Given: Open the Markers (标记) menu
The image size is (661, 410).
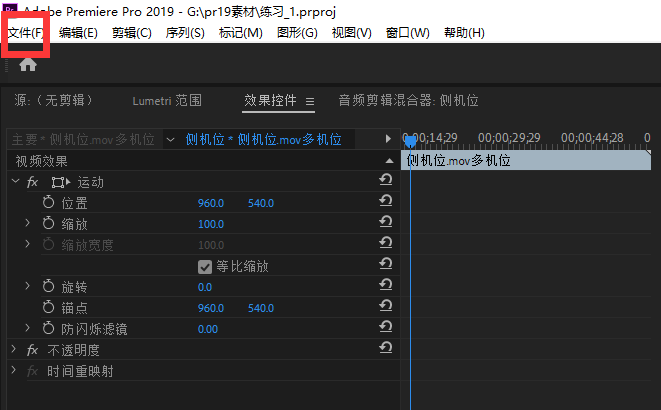Looking at the screenshot, I should click(241, 32).
